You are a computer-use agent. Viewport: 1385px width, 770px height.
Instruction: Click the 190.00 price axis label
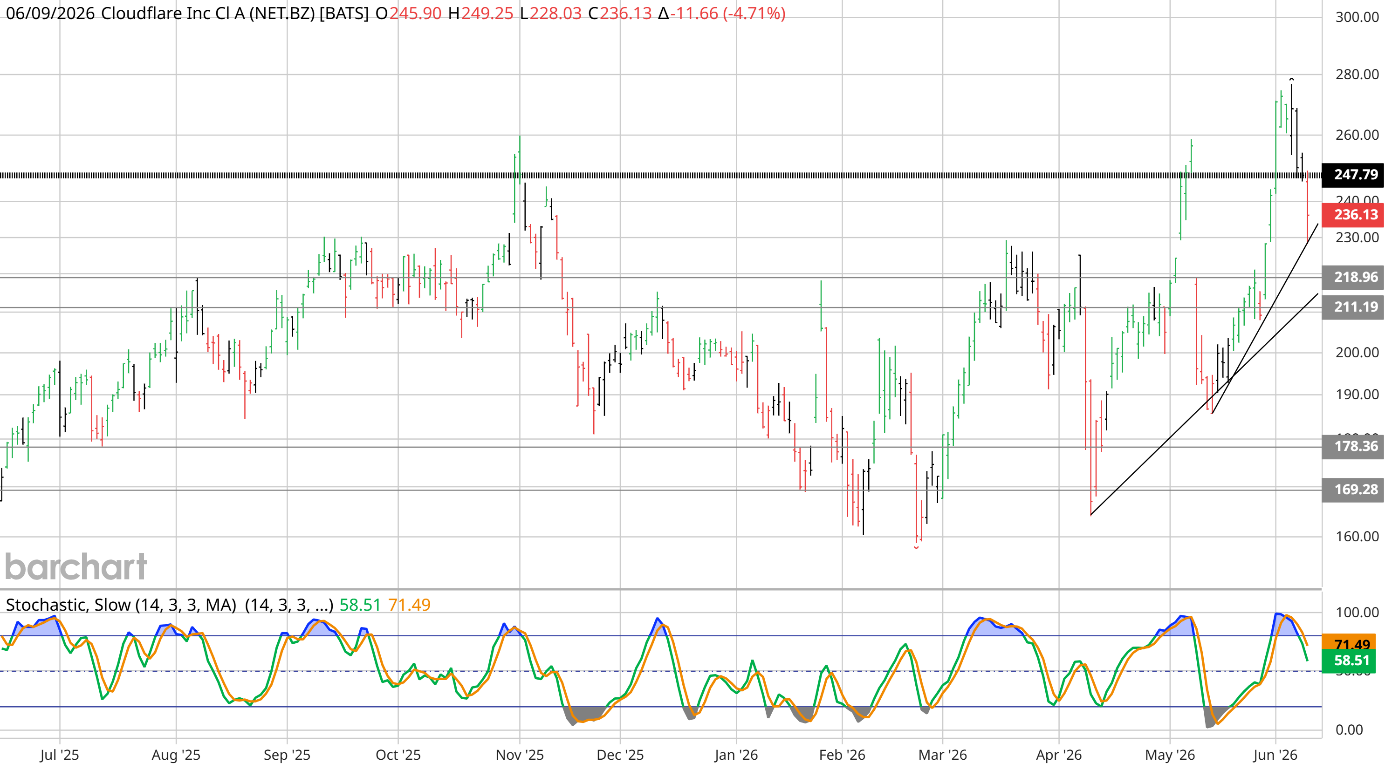[x=1357, y=394]
